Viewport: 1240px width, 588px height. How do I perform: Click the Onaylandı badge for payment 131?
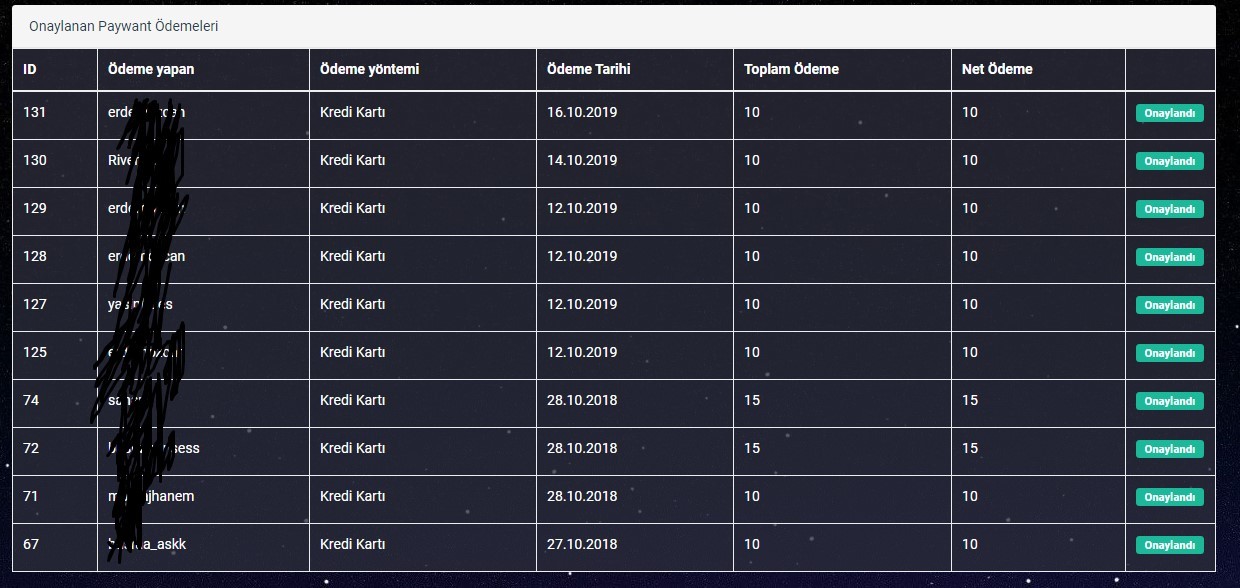pyautogui.click(x=1169, y=113)
